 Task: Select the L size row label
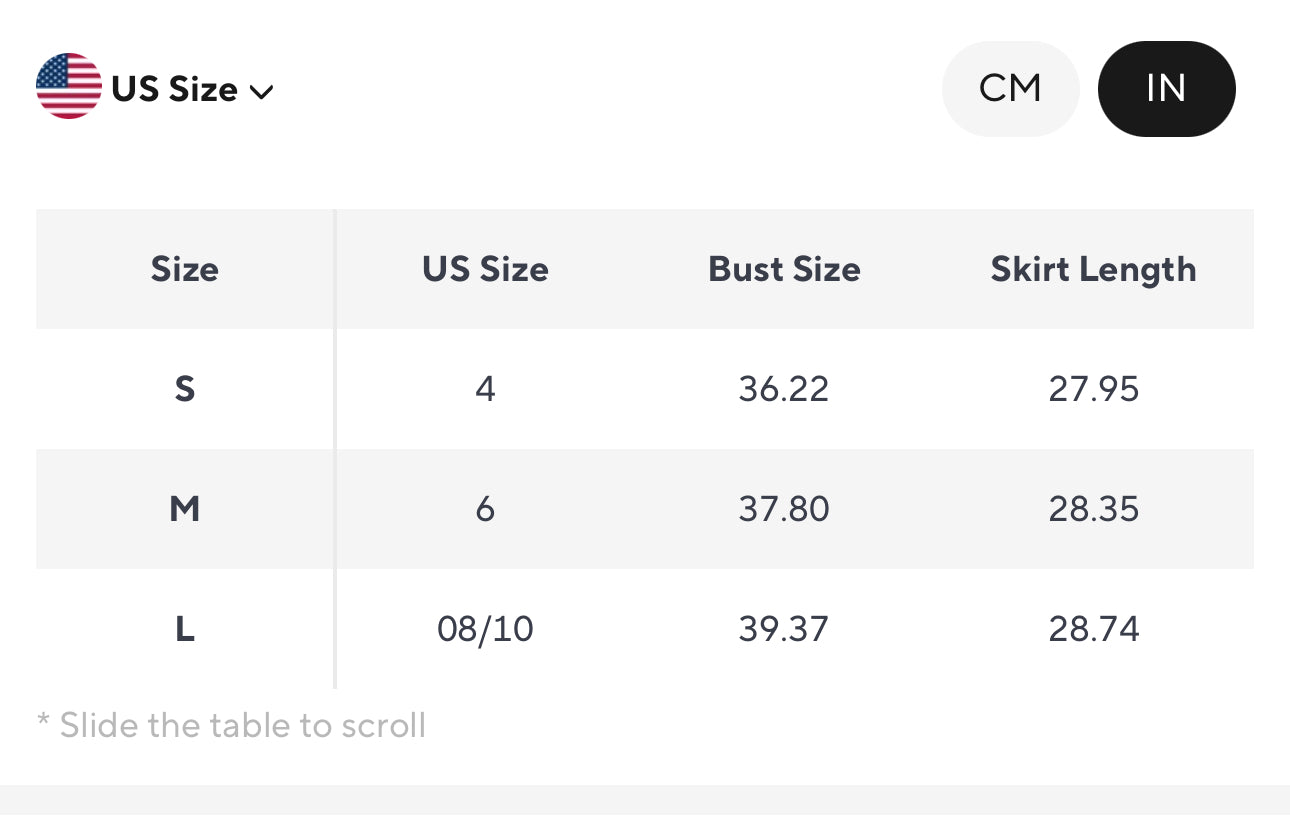coord(185,629)
